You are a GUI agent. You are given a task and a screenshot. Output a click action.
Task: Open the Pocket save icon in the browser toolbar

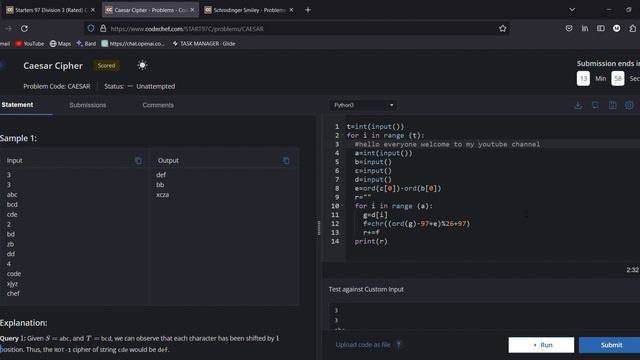pyautogui.click(x=569, y=29)
